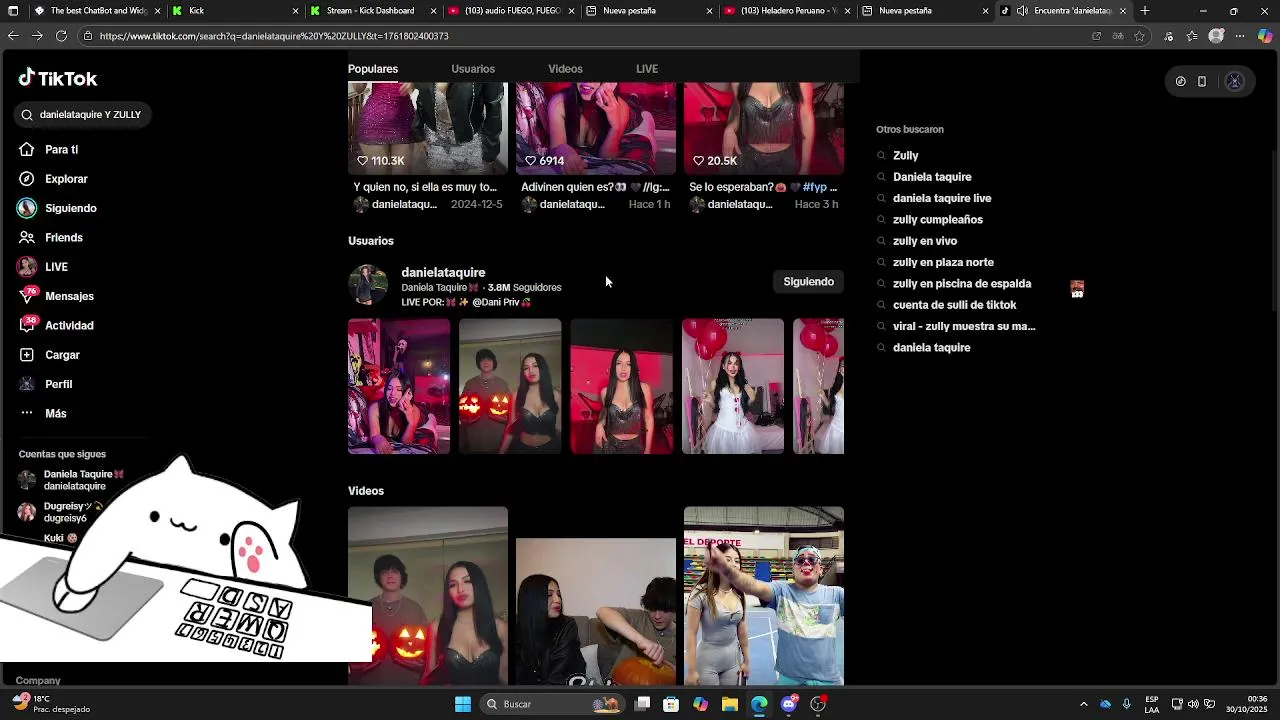The width and height of the screenshot is (1280, 720).
Task: Click danielataquire profile avatar in Usuarios
Action: pos(368,285)
